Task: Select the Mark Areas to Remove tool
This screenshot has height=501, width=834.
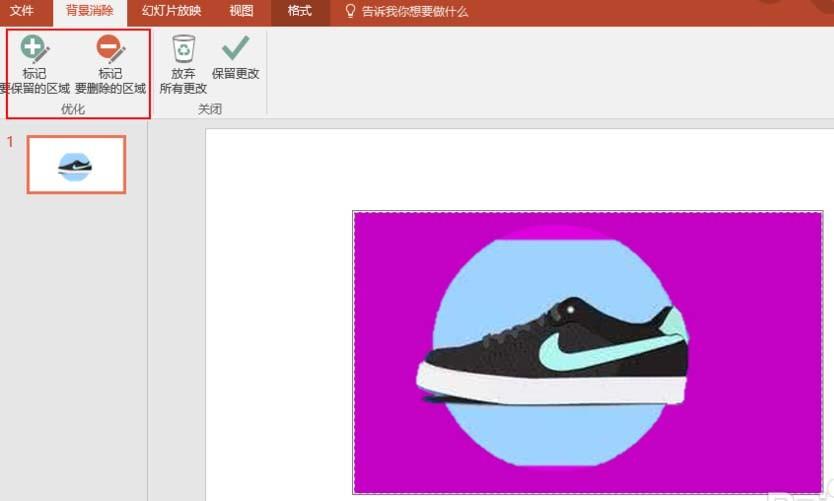Action: (110, 50)
